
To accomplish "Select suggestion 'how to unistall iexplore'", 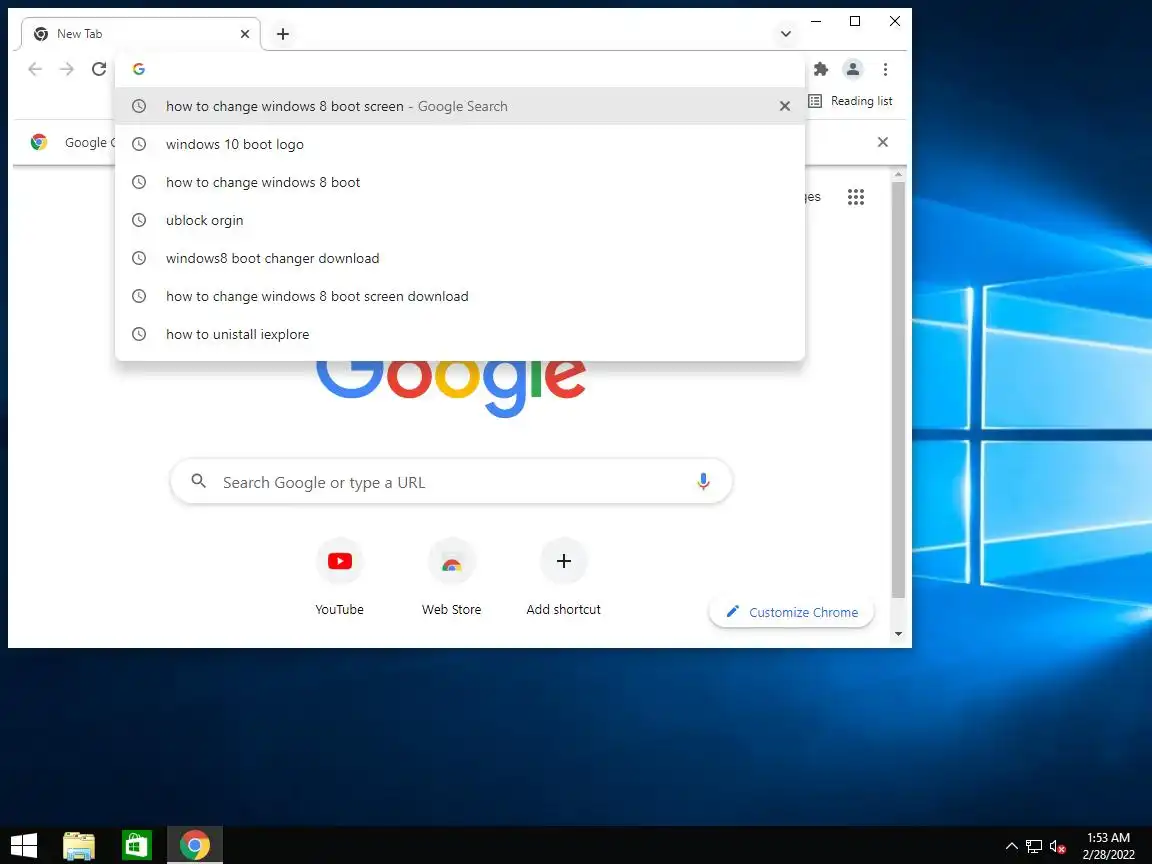I will tap(460, 335).
